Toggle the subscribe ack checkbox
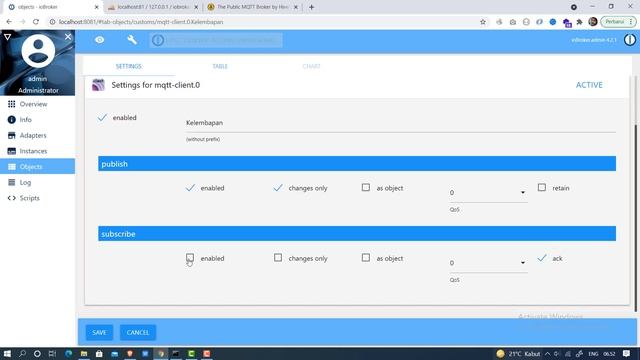The image size is (640, 360). 542,258
